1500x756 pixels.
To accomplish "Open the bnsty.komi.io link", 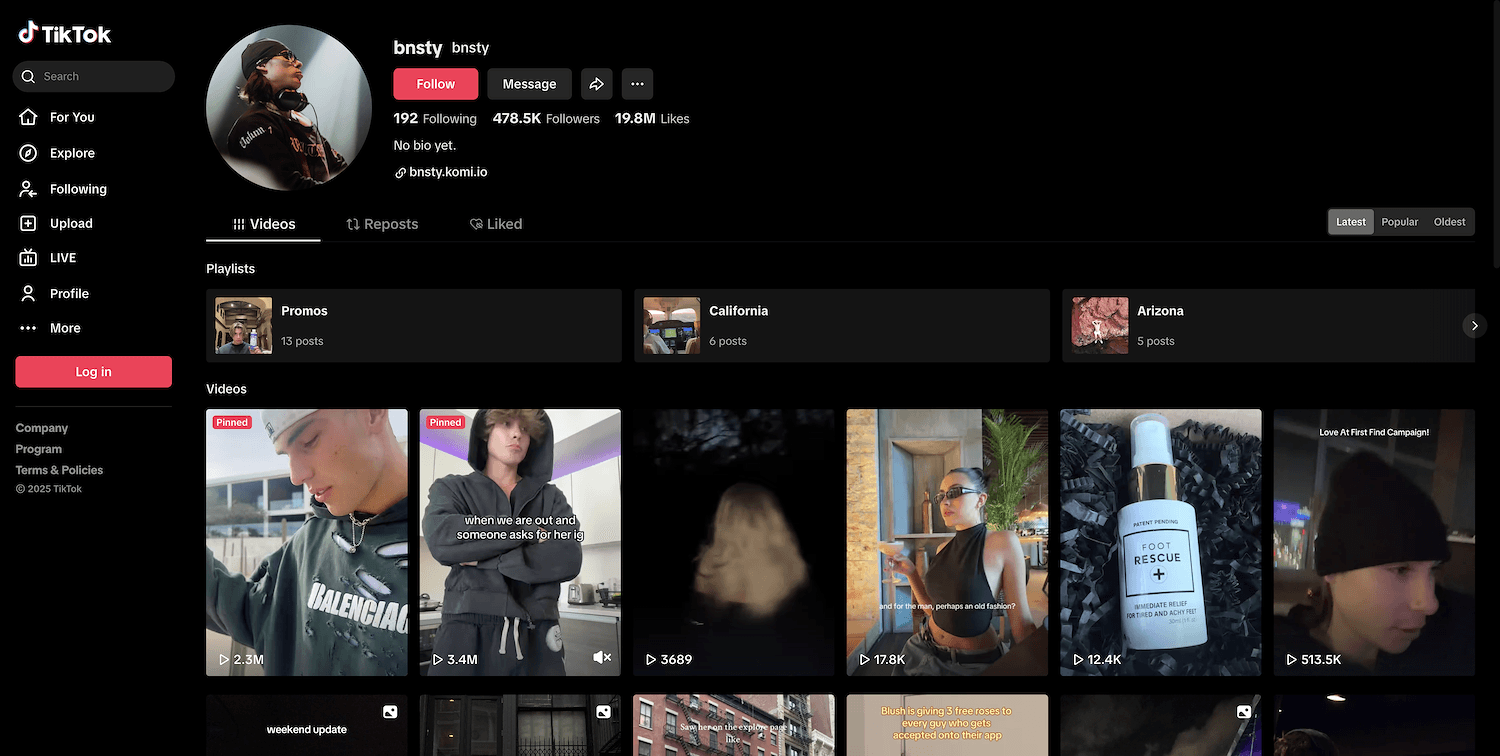I will (x=448, y=172).
